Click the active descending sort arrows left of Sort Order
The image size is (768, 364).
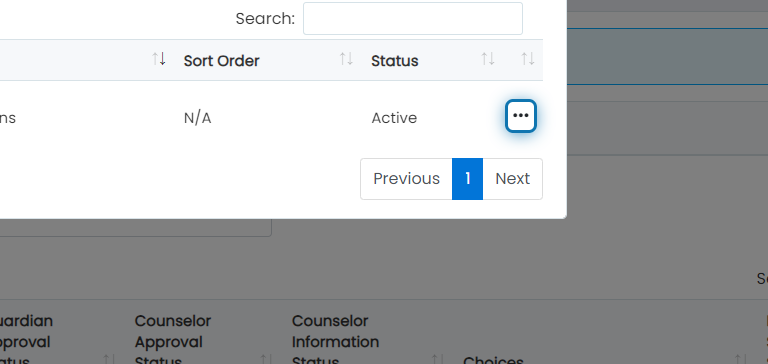click(x=159, y=60)
